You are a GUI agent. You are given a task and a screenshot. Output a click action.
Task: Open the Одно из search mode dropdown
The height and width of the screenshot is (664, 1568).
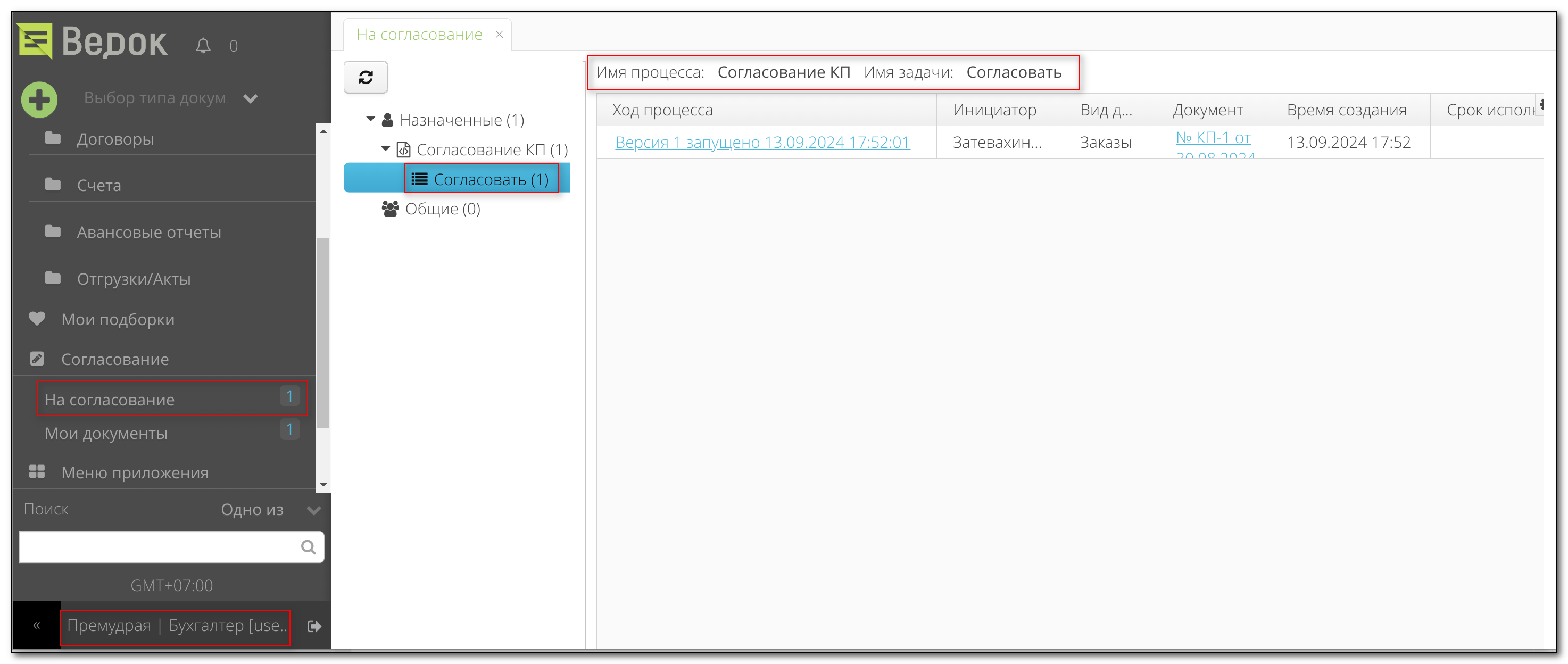pos(313,510)
